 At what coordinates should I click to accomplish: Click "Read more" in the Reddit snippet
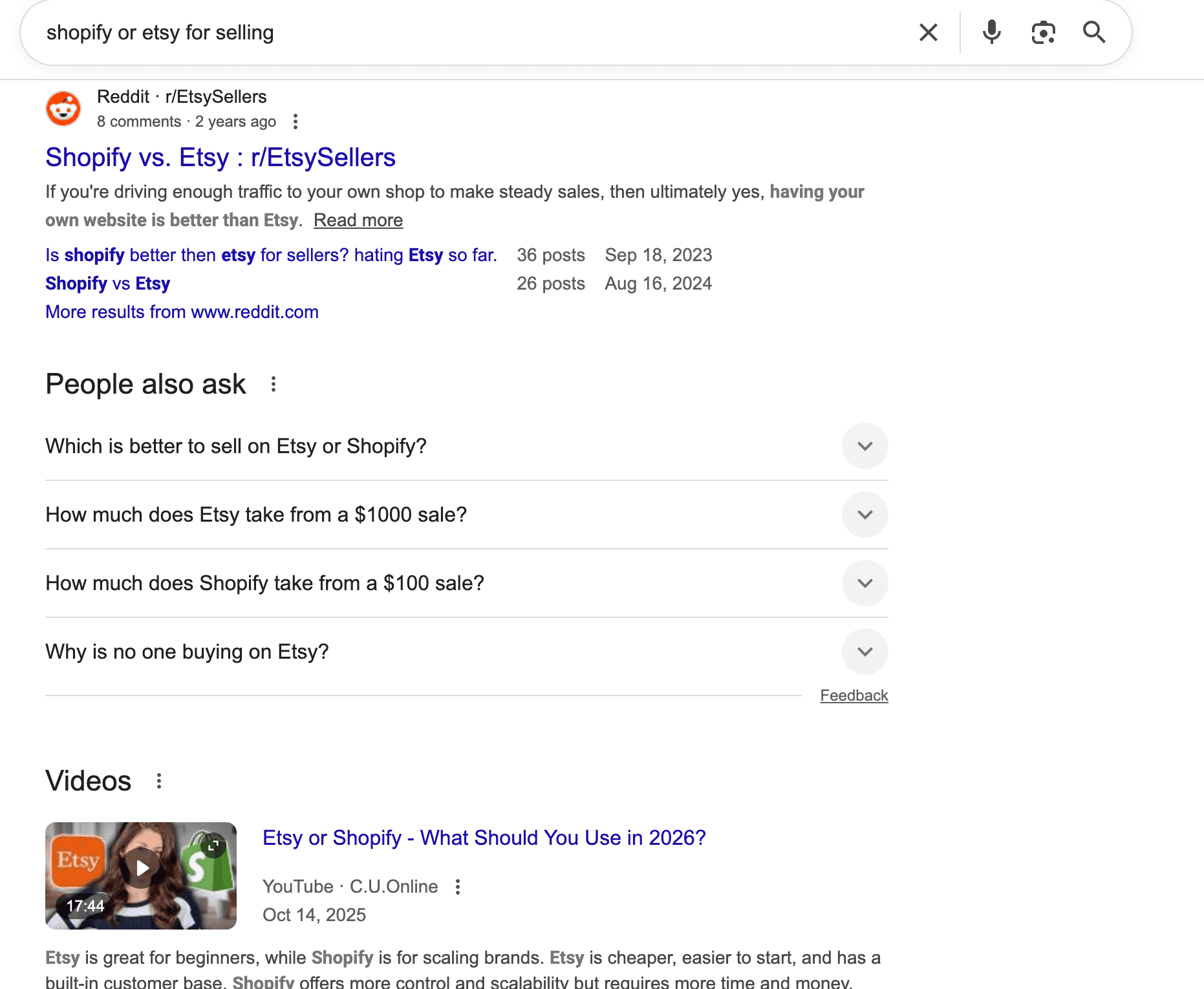(358, 220)
